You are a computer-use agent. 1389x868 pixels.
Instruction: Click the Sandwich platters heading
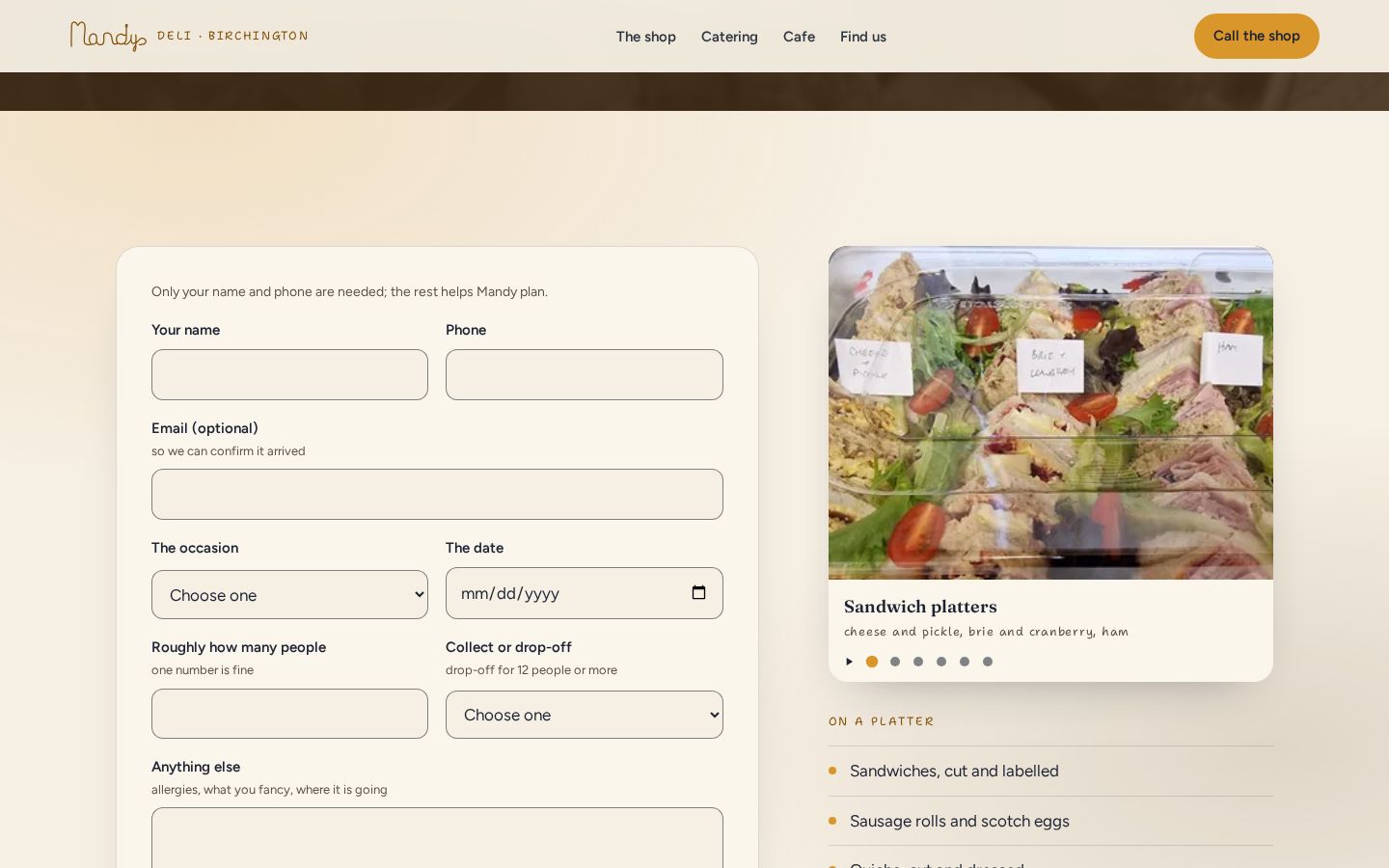(x=920, y=607)
